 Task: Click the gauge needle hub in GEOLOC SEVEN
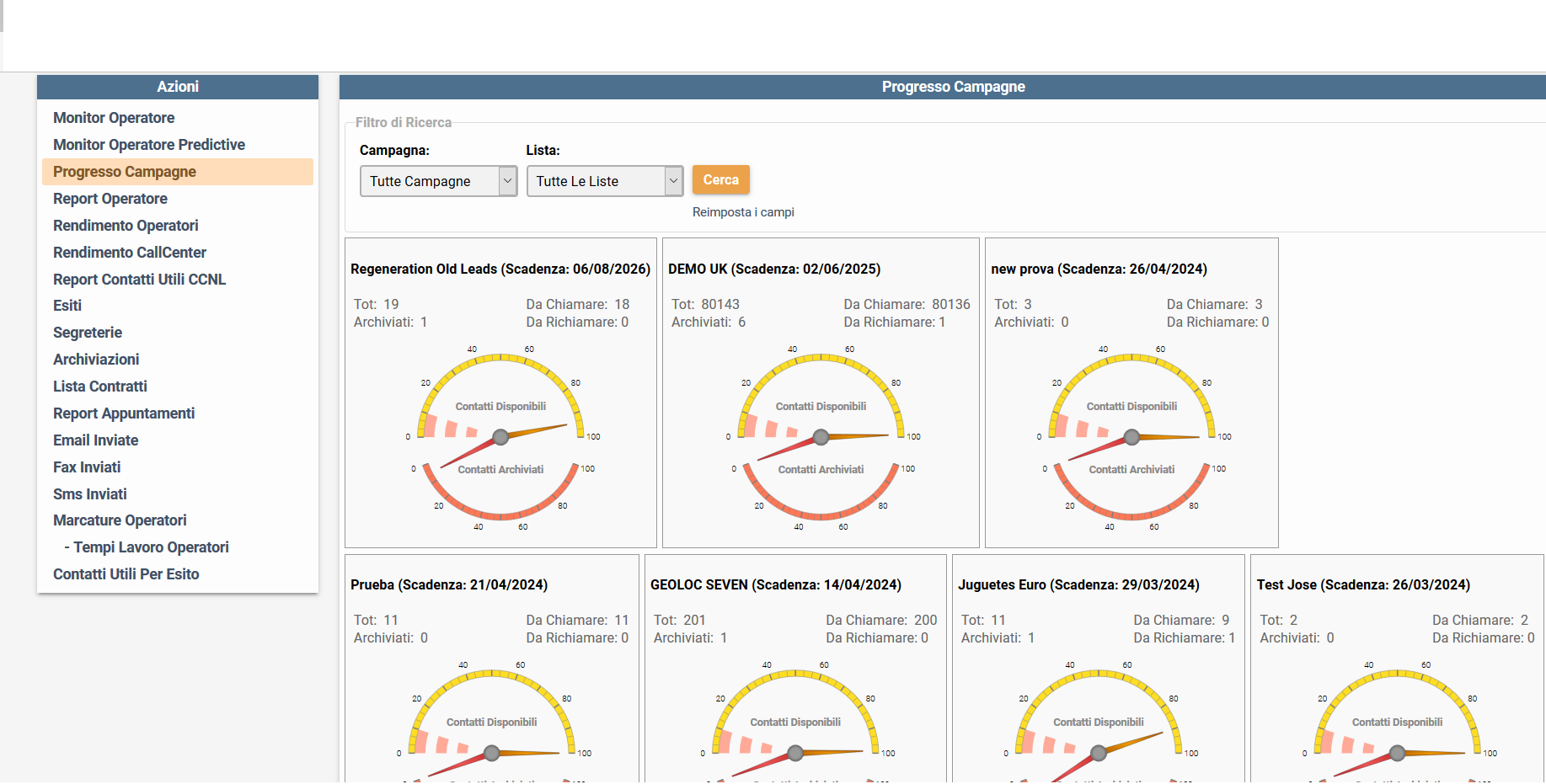point(795,753)
